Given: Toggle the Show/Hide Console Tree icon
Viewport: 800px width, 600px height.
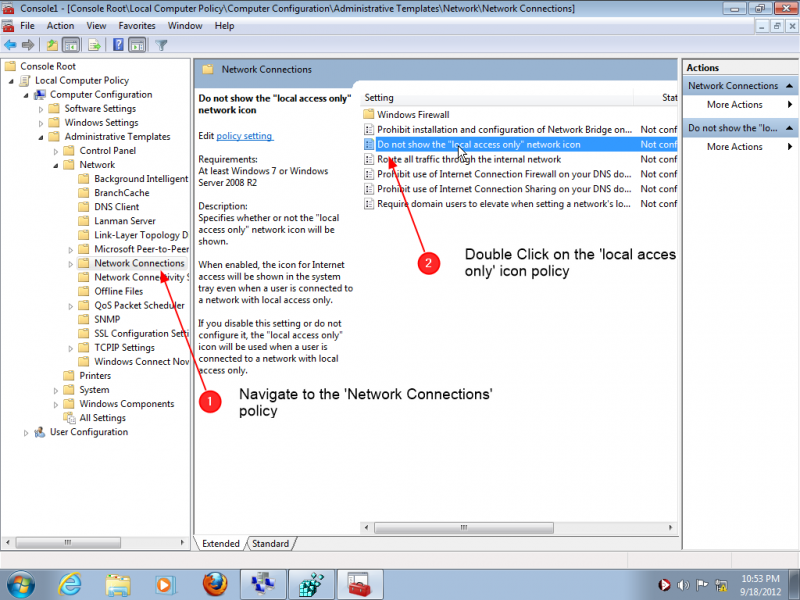Looking at the screenshot, I should pyautogui.click(x=71, y=45).
